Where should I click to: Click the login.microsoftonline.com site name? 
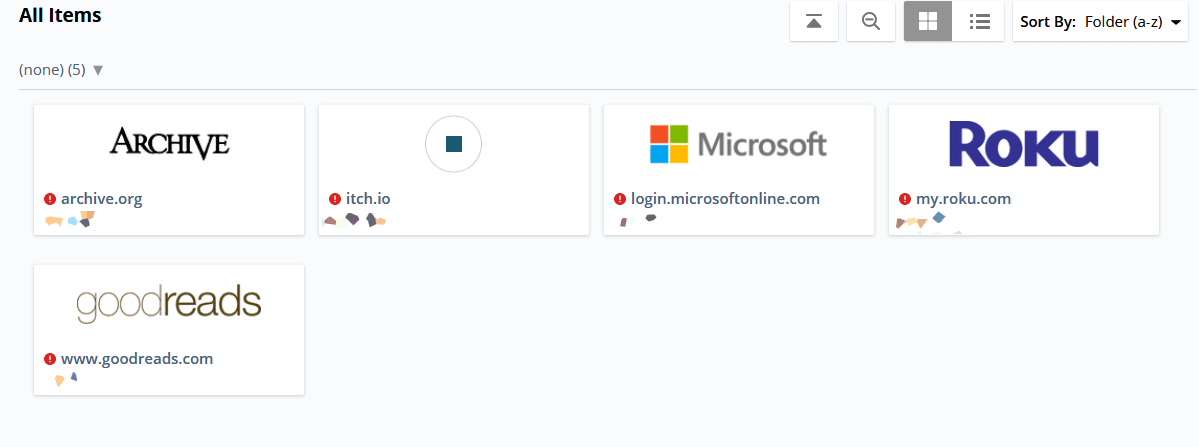725,199
